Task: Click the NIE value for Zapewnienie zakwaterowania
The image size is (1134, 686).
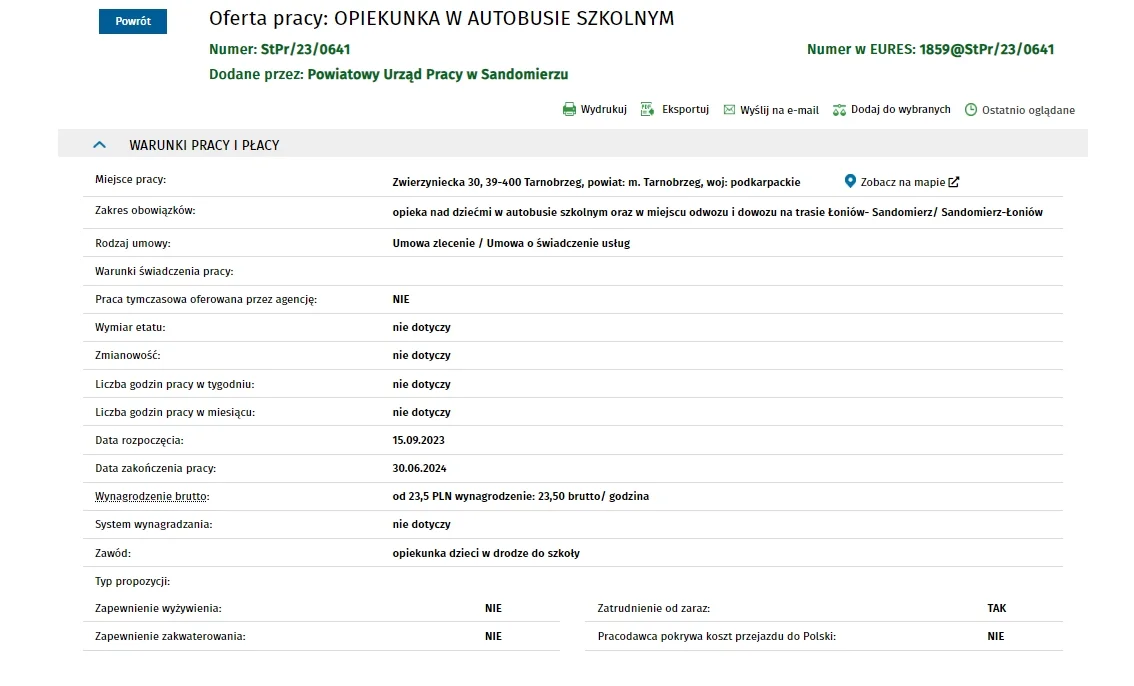Action: coord(493,637)
